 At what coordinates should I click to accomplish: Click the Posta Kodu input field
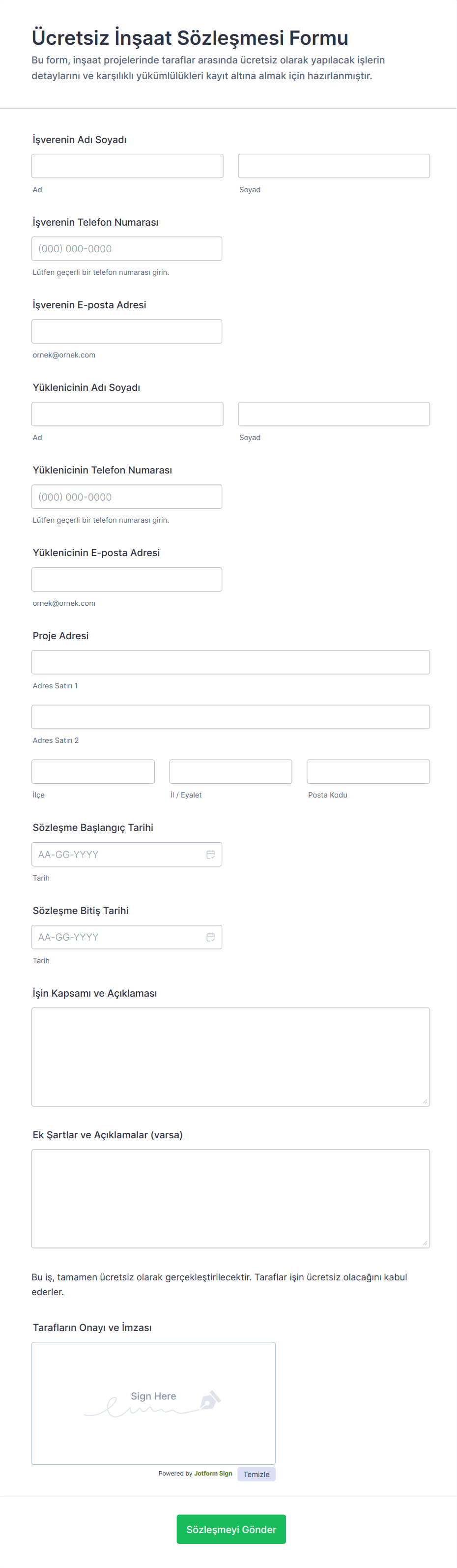368,771
